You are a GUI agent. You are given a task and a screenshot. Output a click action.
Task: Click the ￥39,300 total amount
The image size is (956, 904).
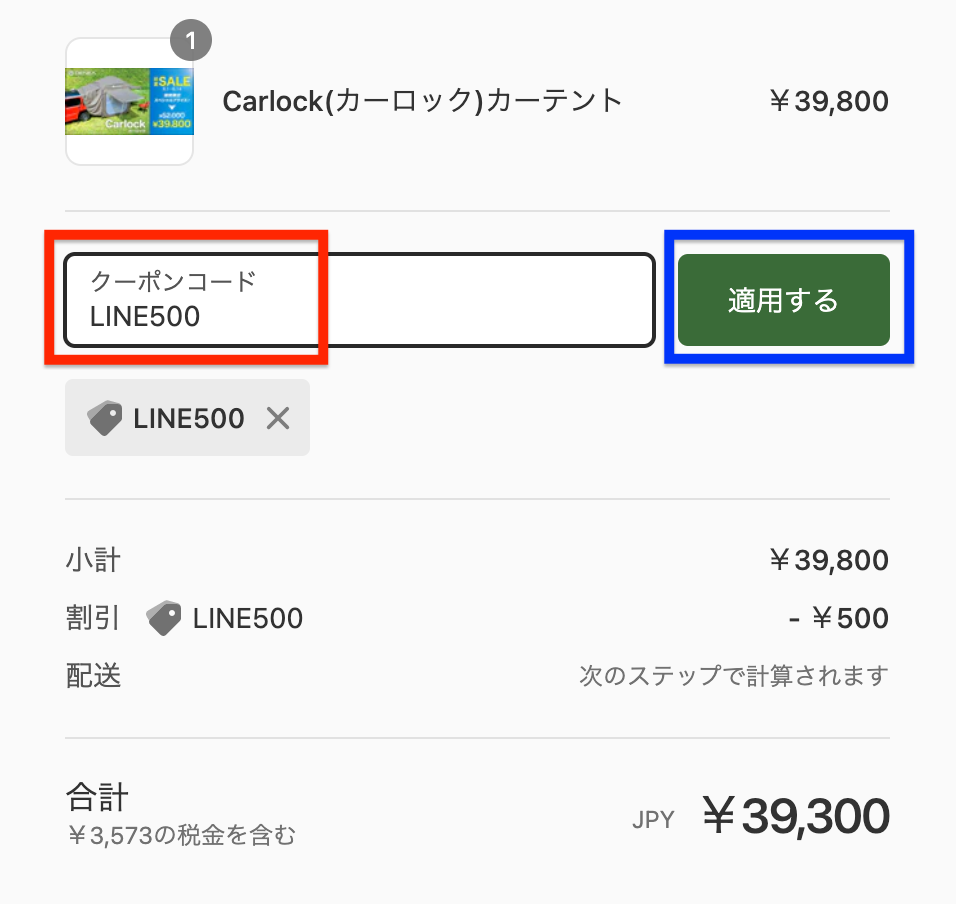796,816
